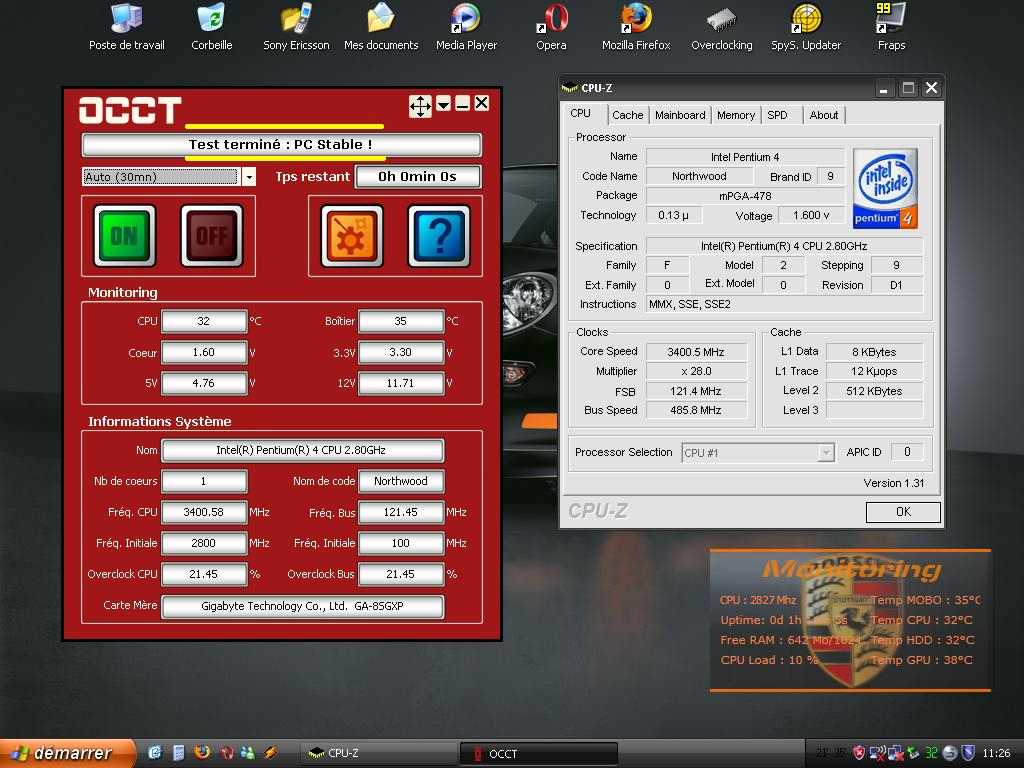Viewport: 1024px width, 768px height.
Task: Launch Opera from the desktop shortcut
Action: click(552, 26)
